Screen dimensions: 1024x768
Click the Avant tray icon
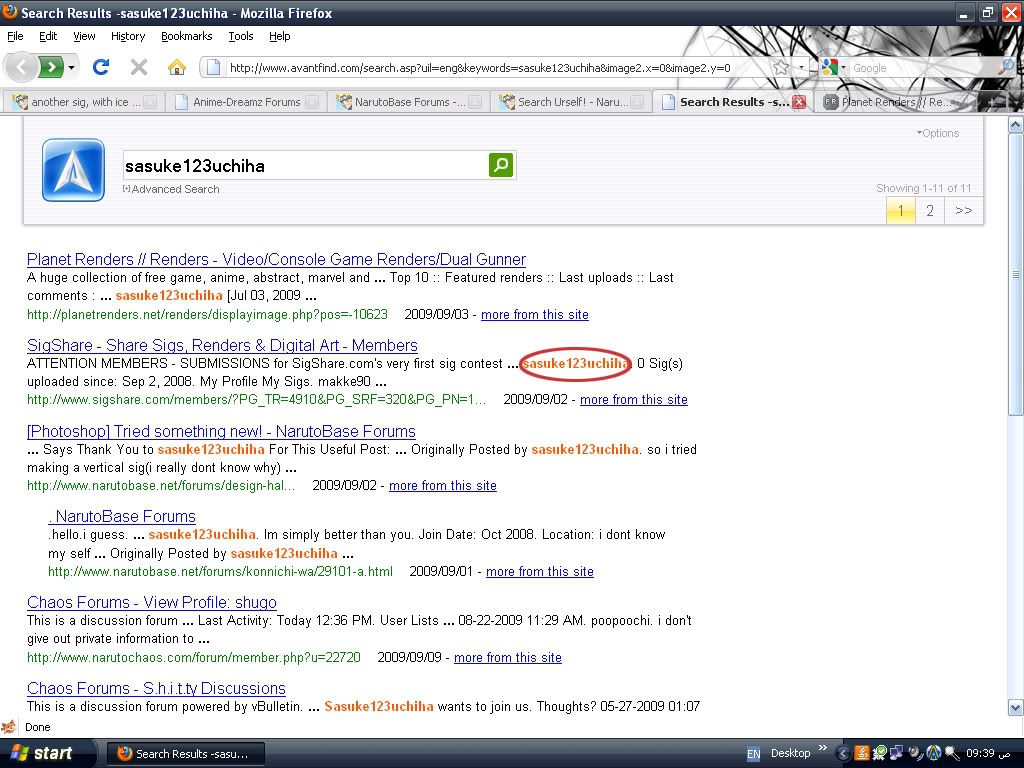click(933, 754)
